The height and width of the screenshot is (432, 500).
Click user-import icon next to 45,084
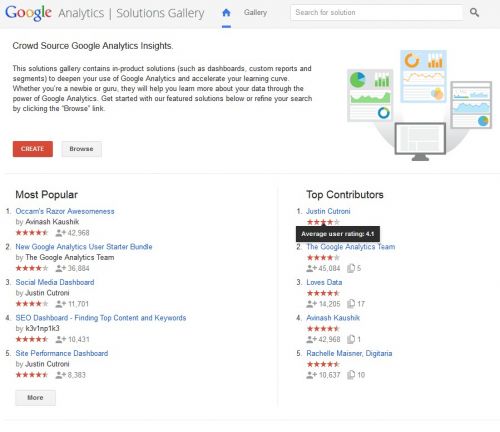pos(311,268)
